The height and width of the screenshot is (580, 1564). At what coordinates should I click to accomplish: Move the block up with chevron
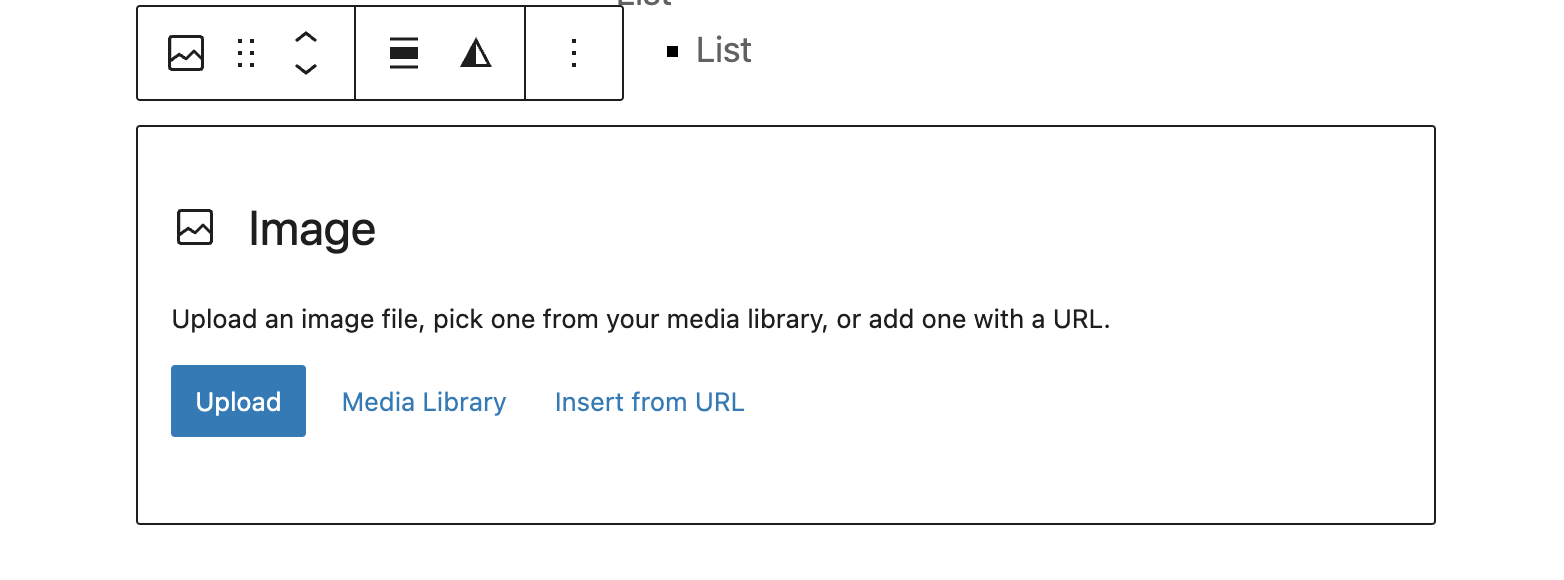(x=306, y=38)
